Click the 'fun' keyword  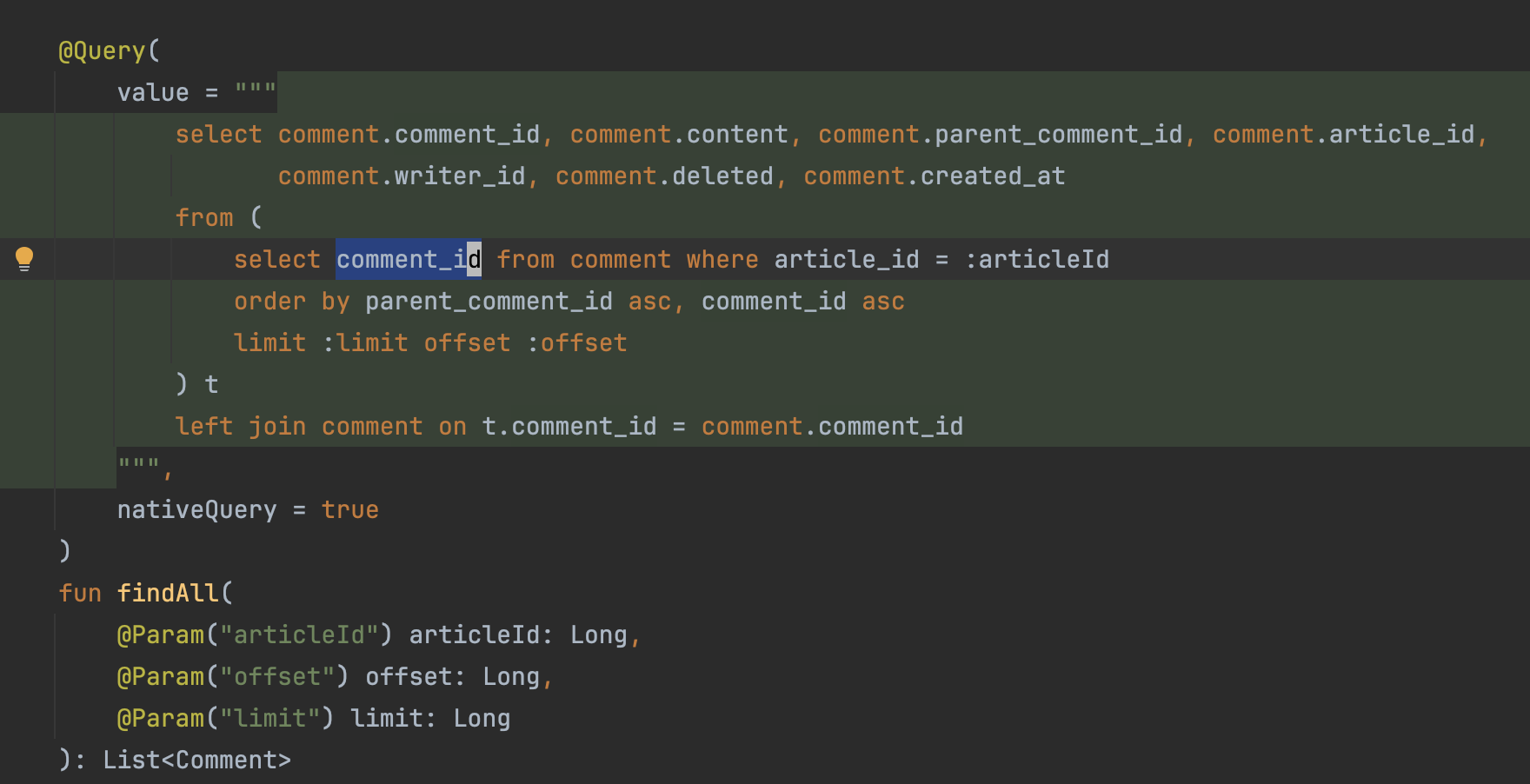80,594
